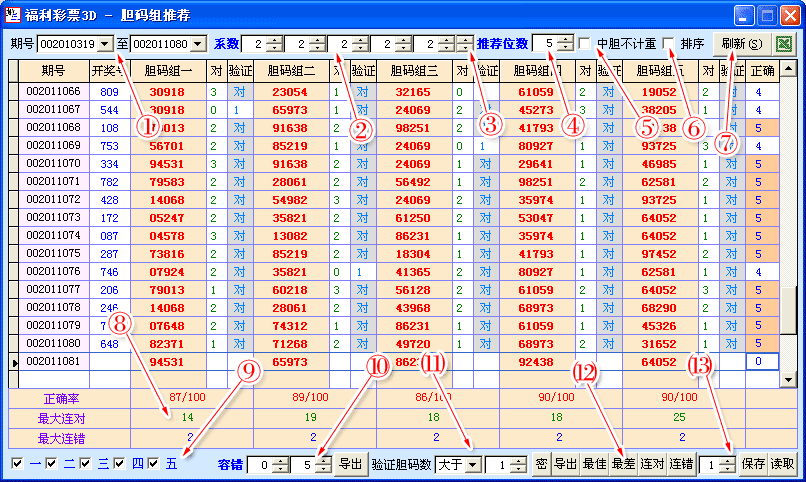Select period cell 002011081 in last row
The height and width of the screenshot is (482, 806).
pos(54,361)
